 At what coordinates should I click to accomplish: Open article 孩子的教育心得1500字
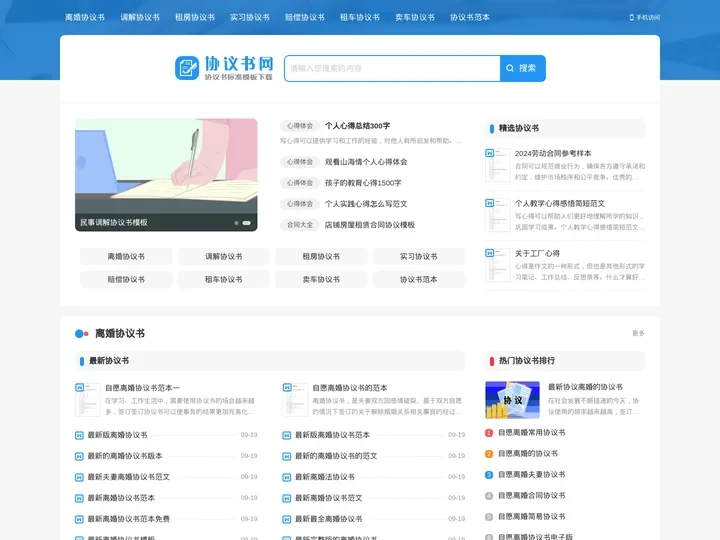point(363,183)
